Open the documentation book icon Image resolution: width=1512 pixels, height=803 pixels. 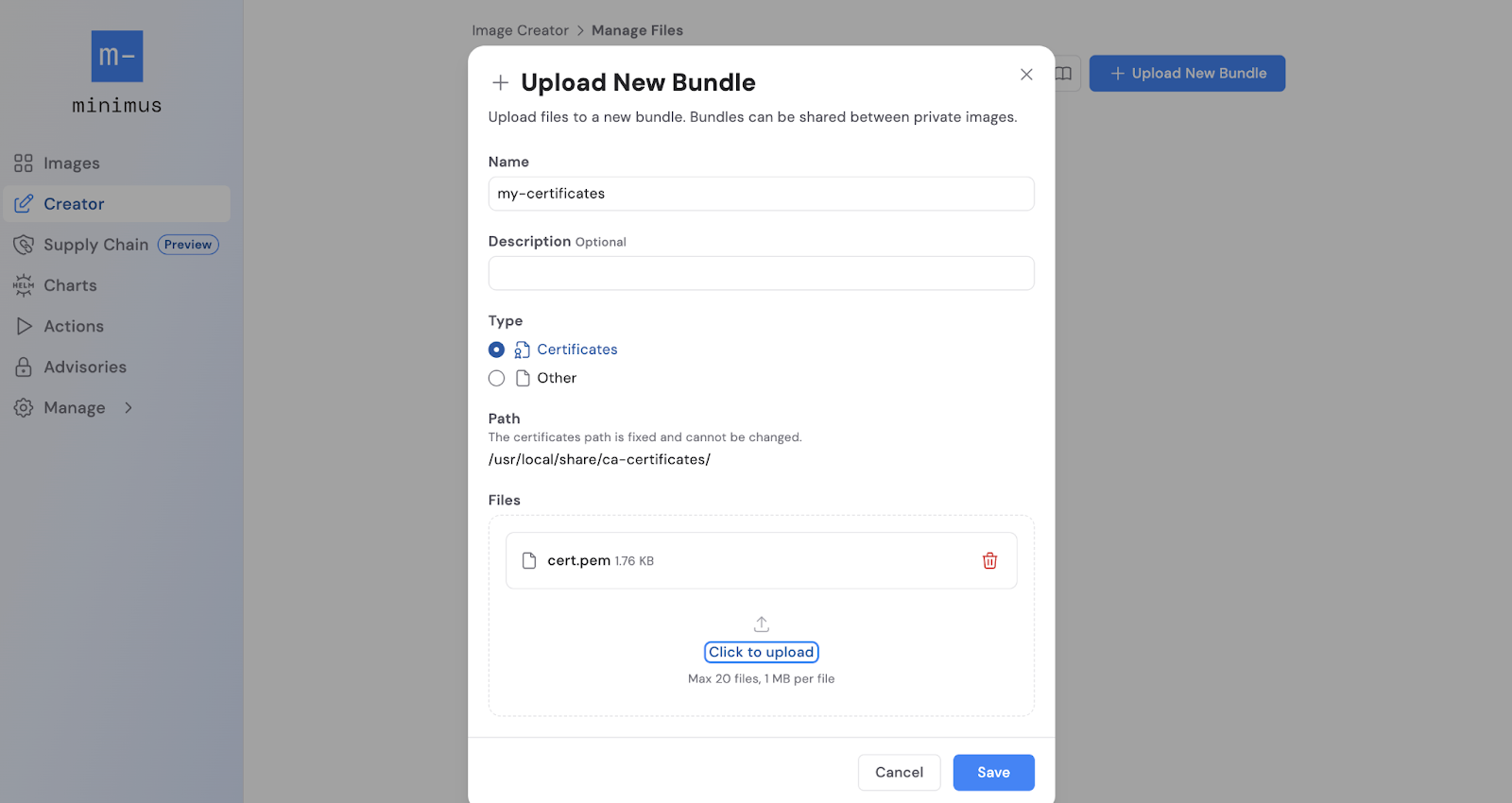(x=1064, y=74)
